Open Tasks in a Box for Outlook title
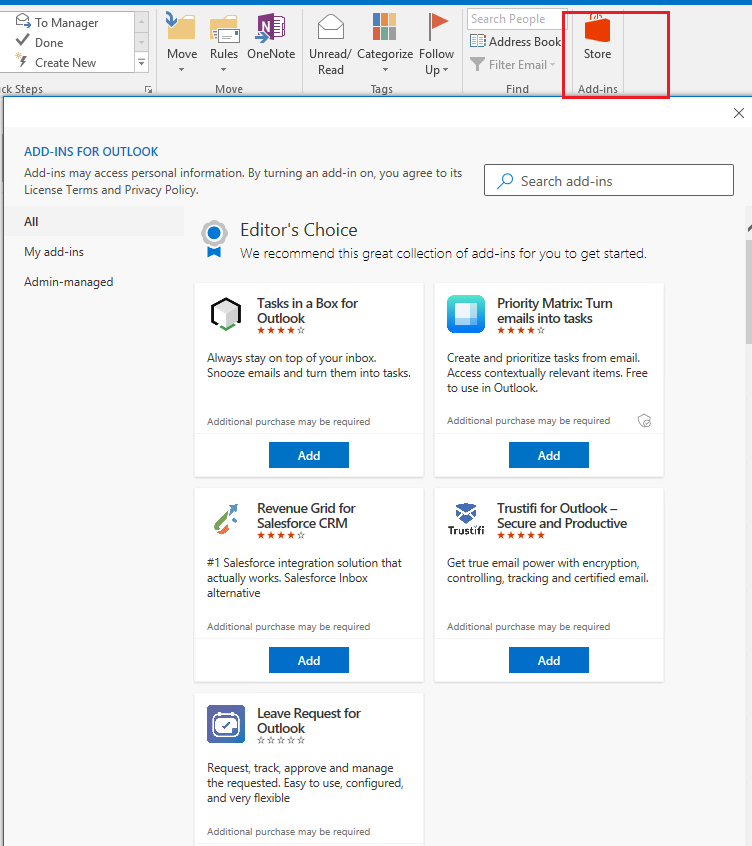Screen dimensions: 752x846 (307, 311)
